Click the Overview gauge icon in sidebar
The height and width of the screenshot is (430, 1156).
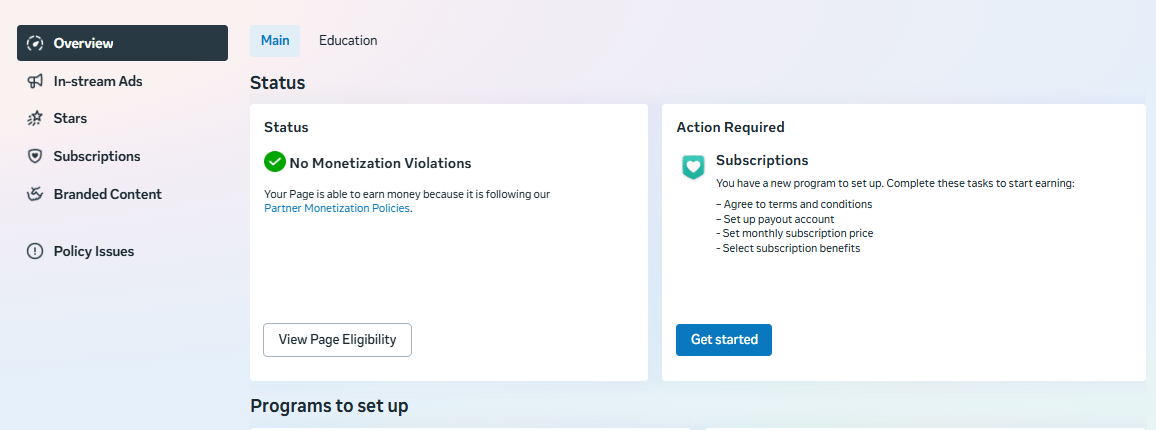point(36,43)
